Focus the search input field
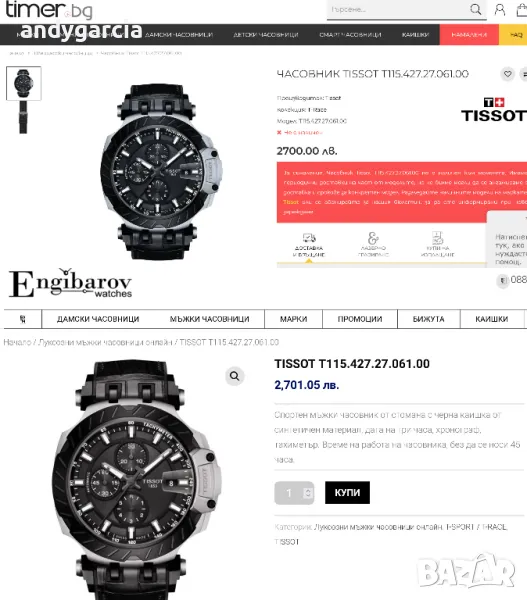Image resolution: width=527 pixels, height=600 pixels. coord(398,9)
